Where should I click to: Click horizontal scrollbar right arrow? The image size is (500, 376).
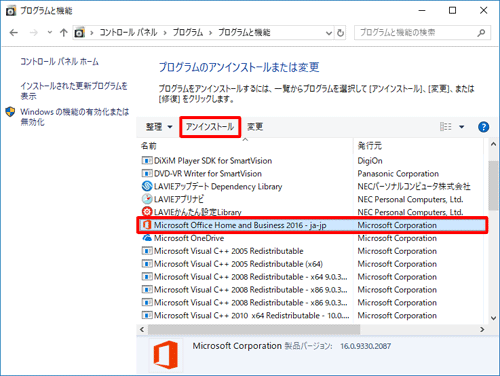click(482, 329)
